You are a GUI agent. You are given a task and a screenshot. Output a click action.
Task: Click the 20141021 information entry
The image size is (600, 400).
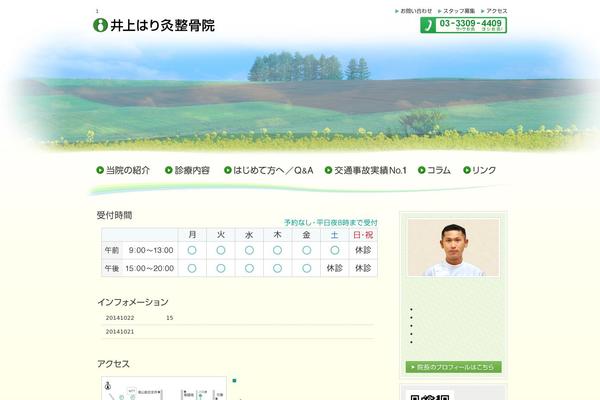pyautogui.click(x=238, y=331)
